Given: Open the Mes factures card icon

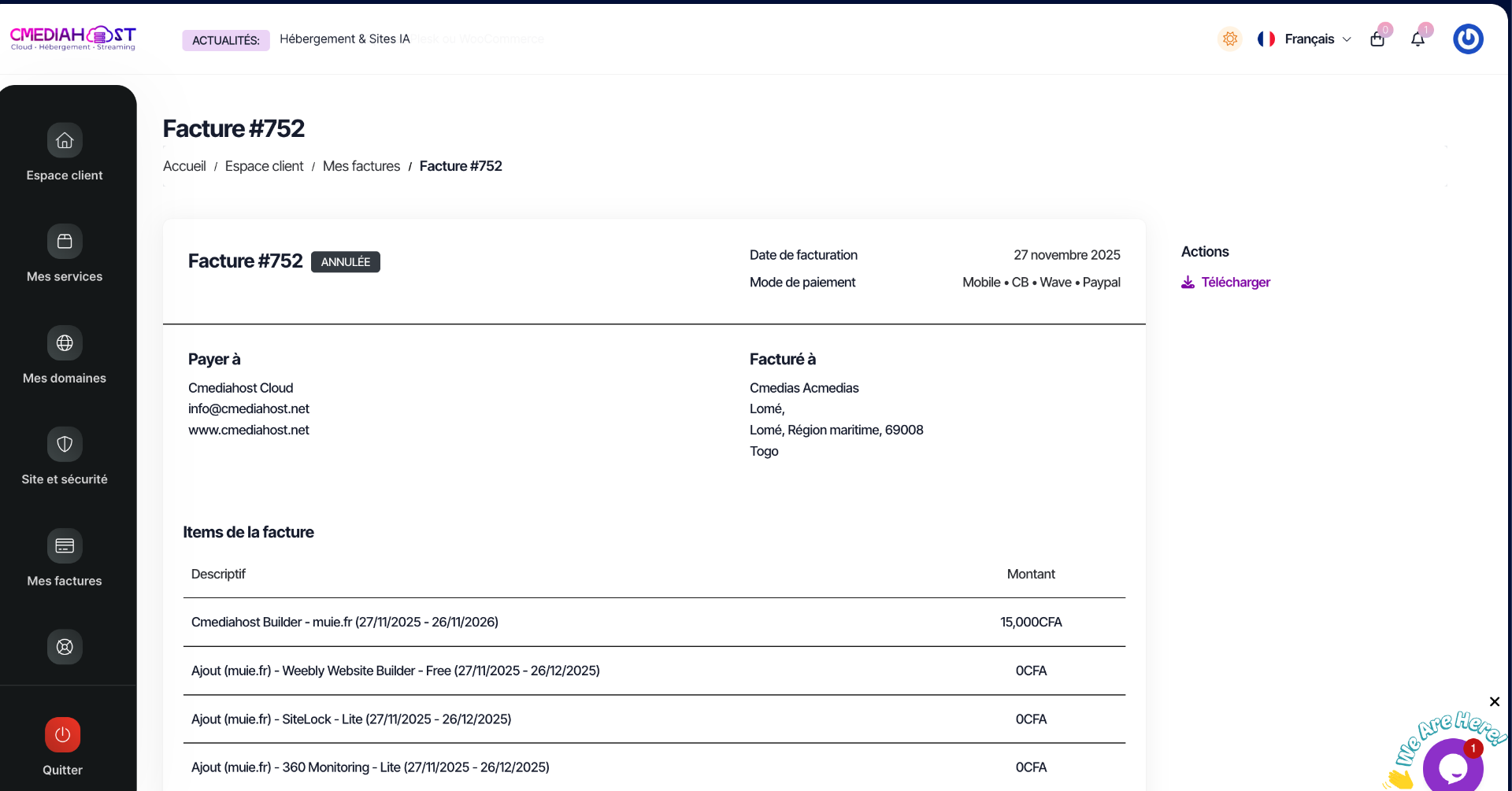Looking at the screenshot, I should point(65,545).
